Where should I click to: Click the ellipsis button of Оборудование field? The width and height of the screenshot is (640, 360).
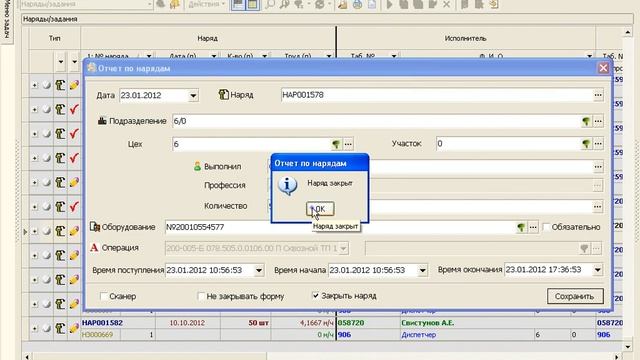coord(533,227)
